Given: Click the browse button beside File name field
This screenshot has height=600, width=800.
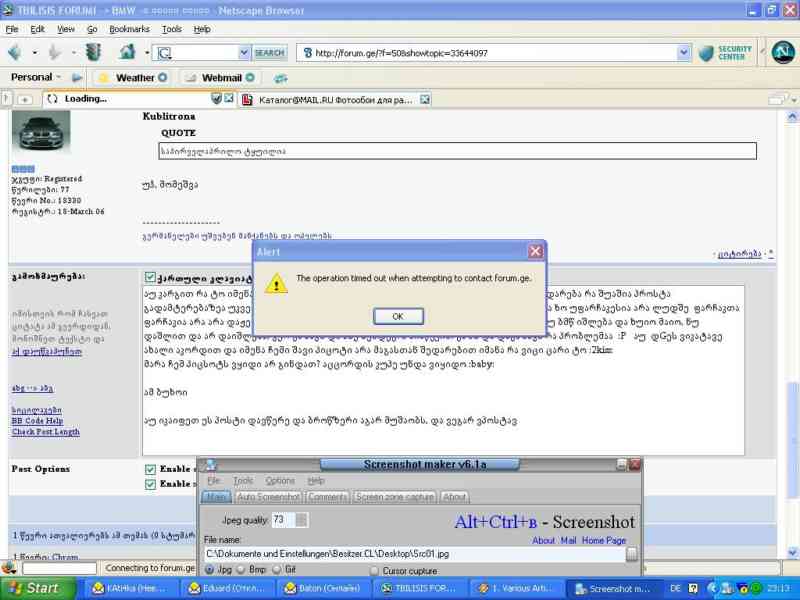Looking at the screenshot, I should [x=632, y=554].
